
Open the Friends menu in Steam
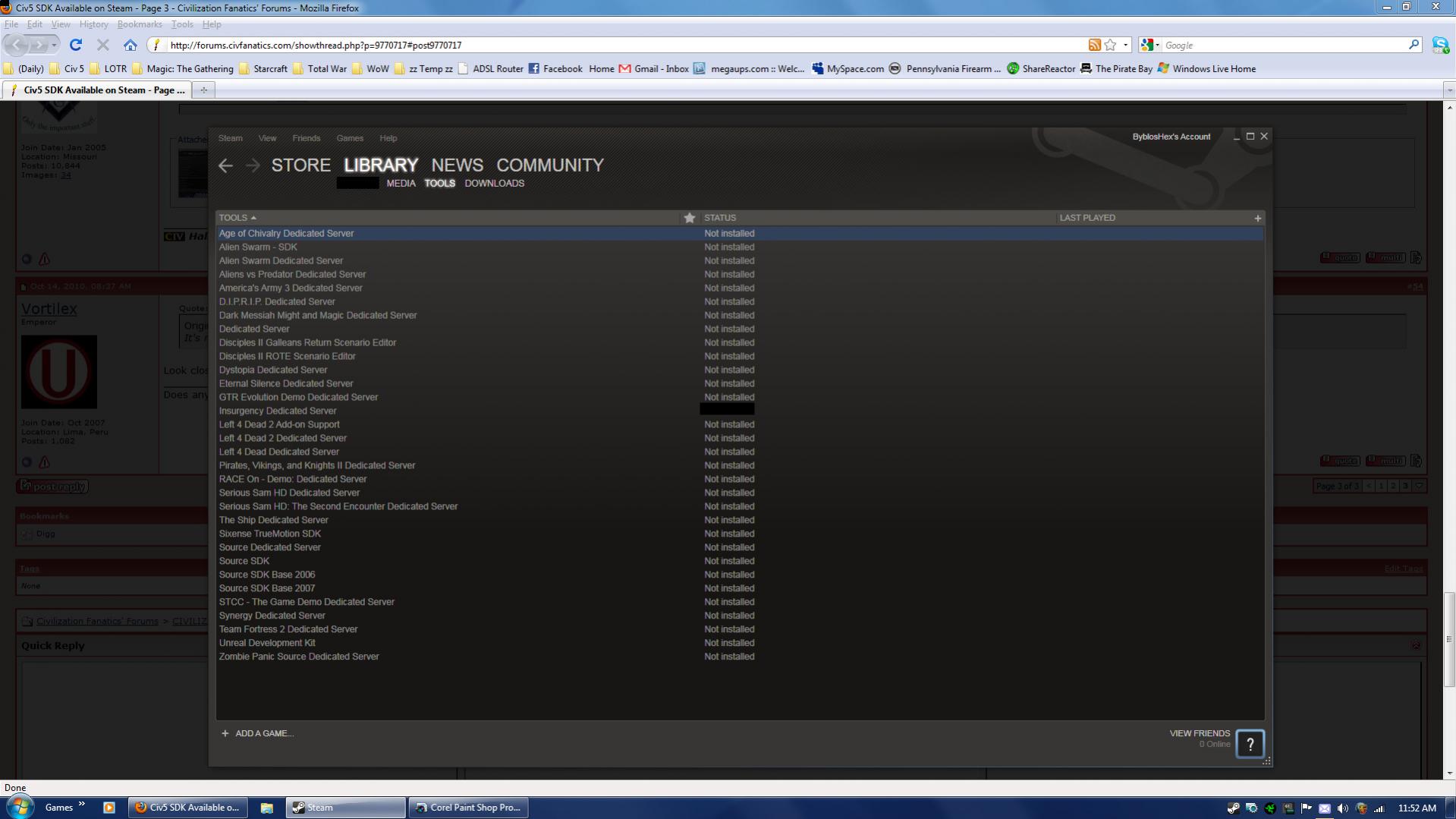(307, 138)
